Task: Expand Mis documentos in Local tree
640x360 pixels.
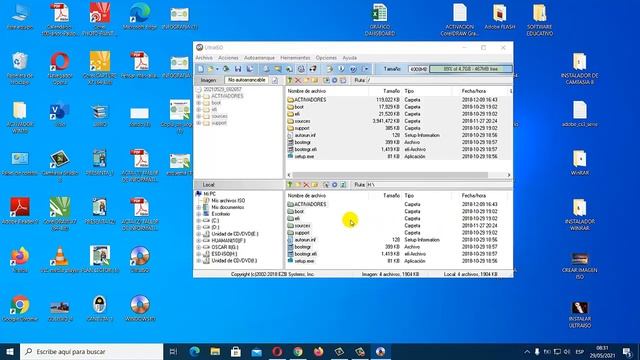Action: coord(199,207)
